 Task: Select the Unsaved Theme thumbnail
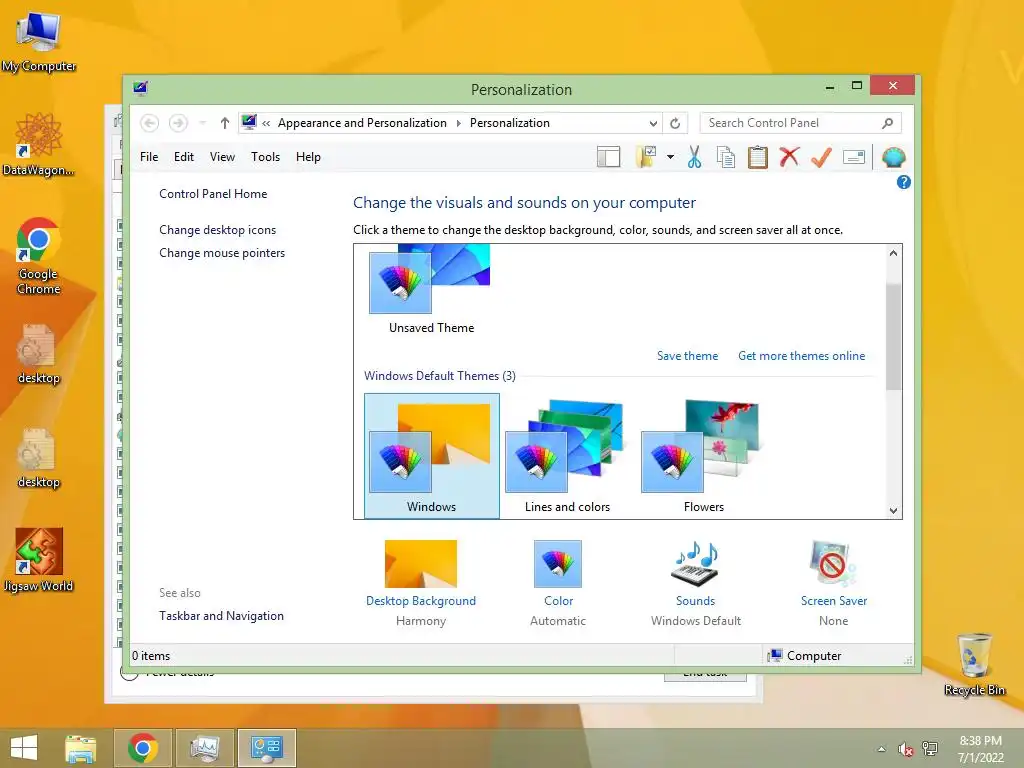431,289
